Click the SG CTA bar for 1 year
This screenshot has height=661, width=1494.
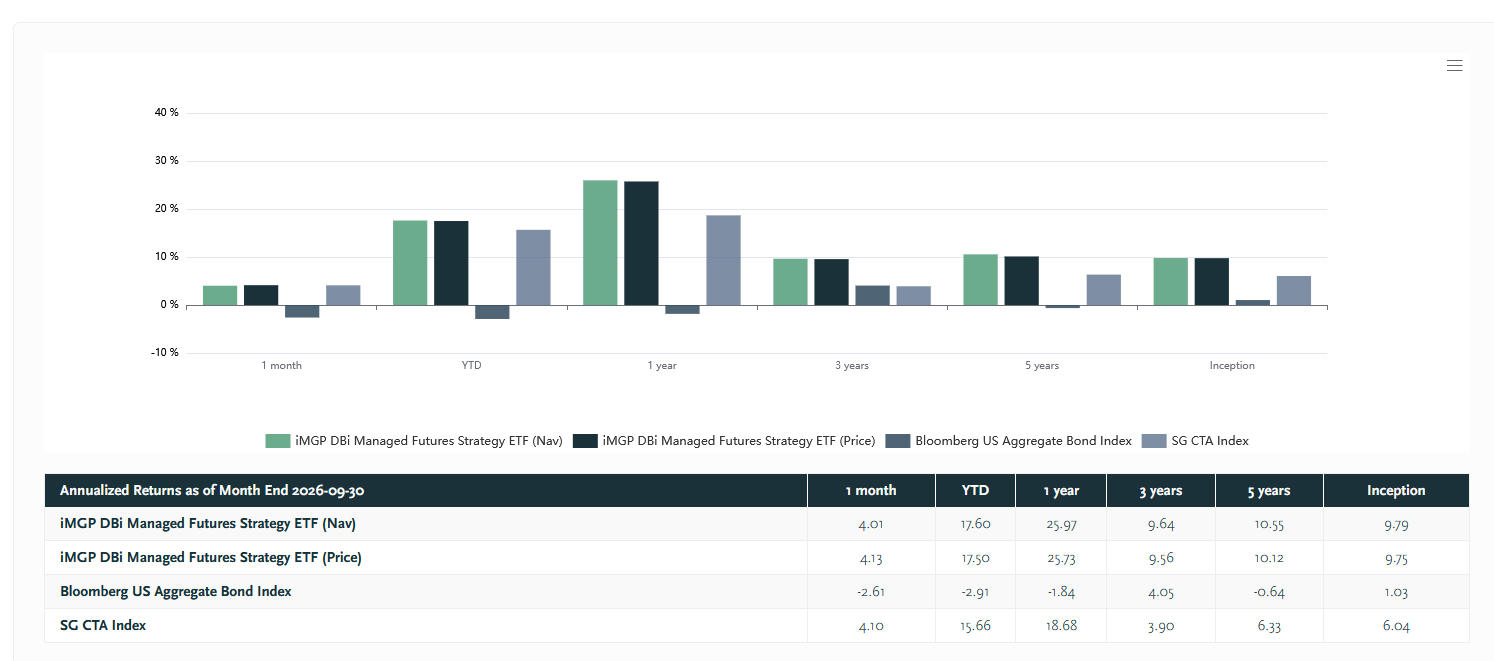point(724,260)
